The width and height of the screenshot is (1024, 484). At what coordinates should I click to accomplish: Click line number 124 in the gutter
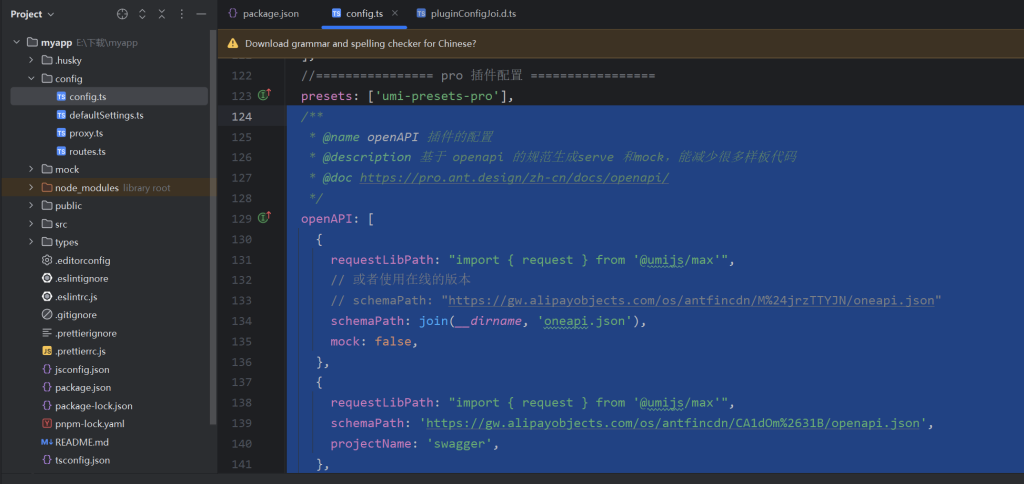click(242, 117)
